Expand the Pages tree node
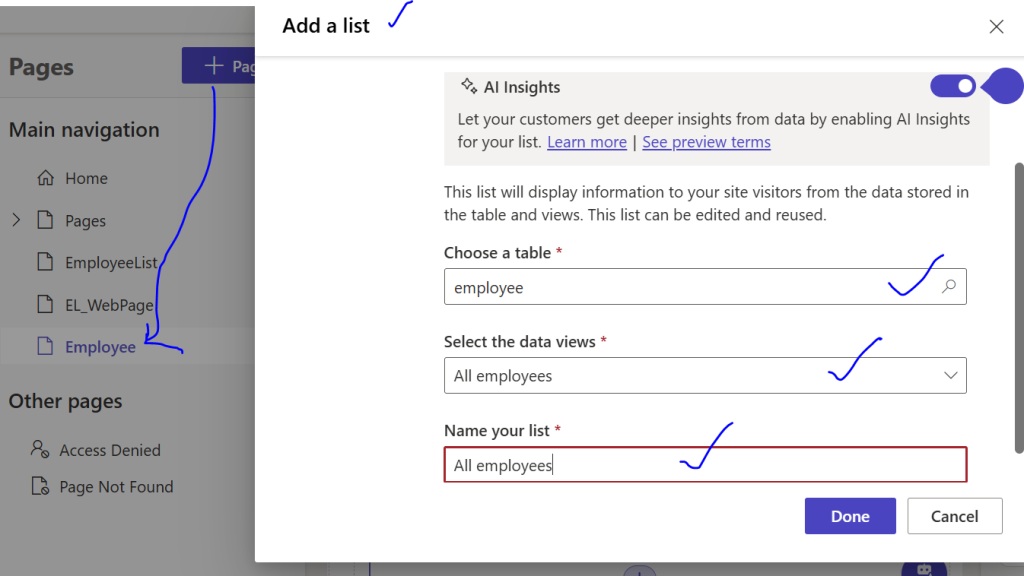Image resolution: width=1024 pixels, height=576 pixels. click(x=16, y=220)
